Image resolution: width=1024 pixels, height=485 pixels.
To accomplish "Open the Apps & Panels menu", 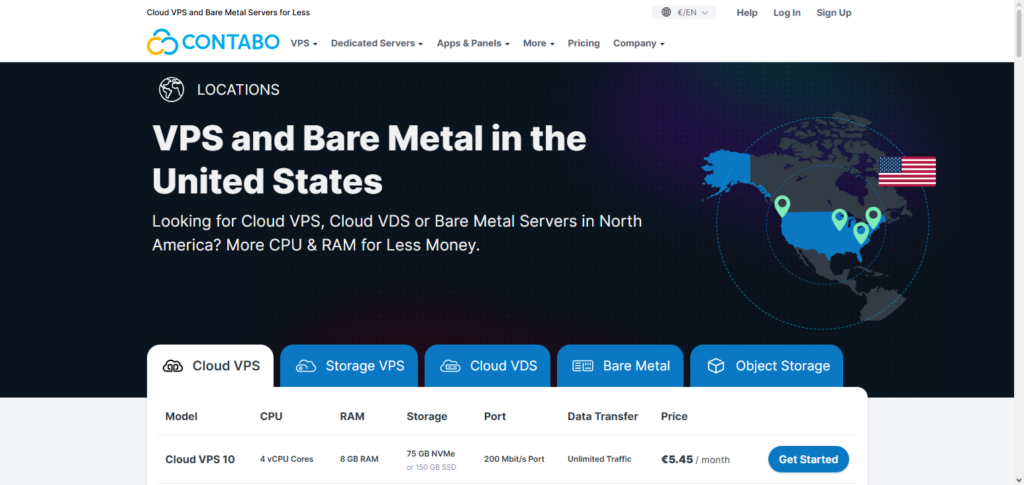I will coord(473,44).
